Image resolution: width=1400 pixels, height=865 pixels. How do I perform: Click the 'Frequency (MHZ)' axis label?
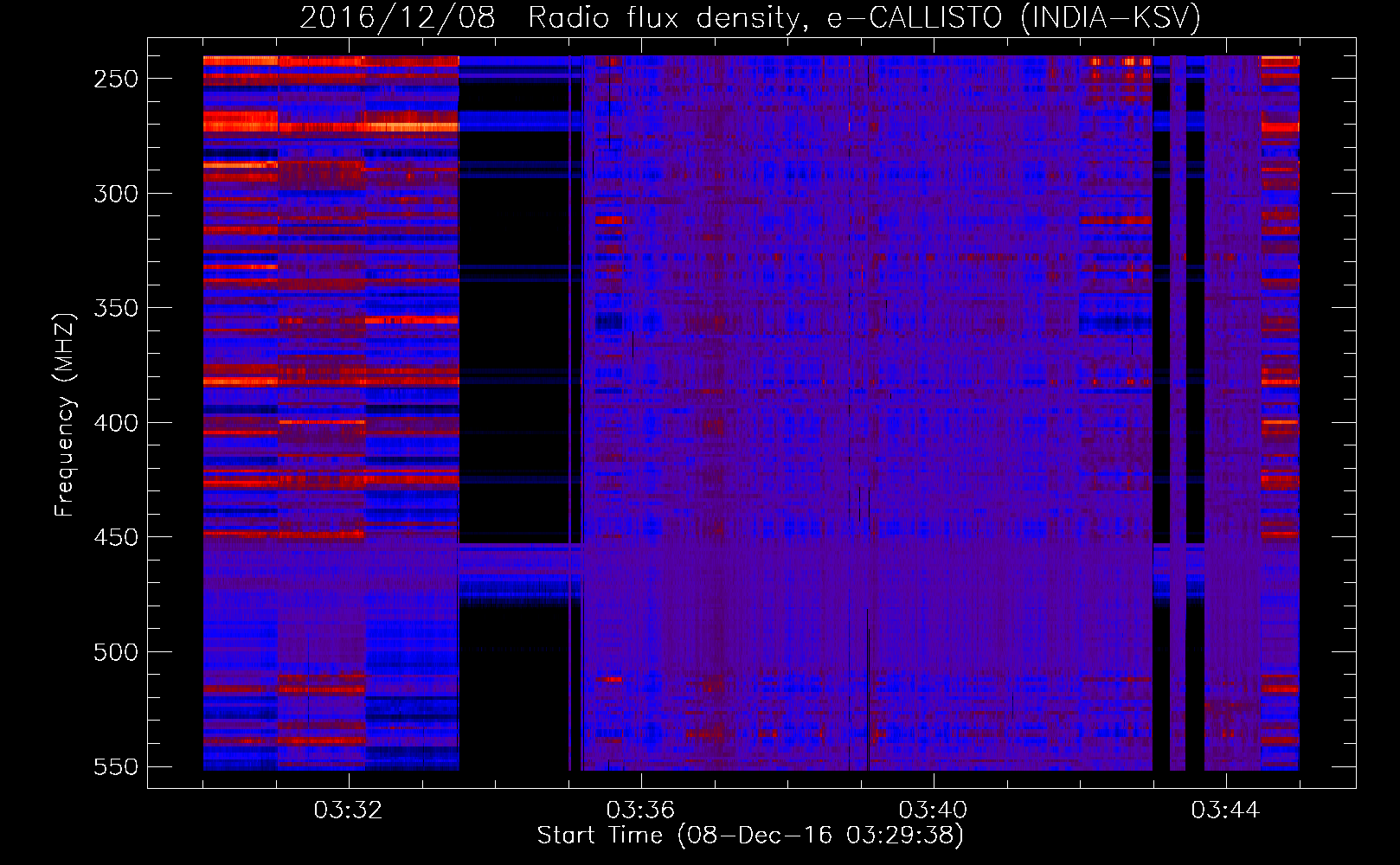(x=65, y=414)
